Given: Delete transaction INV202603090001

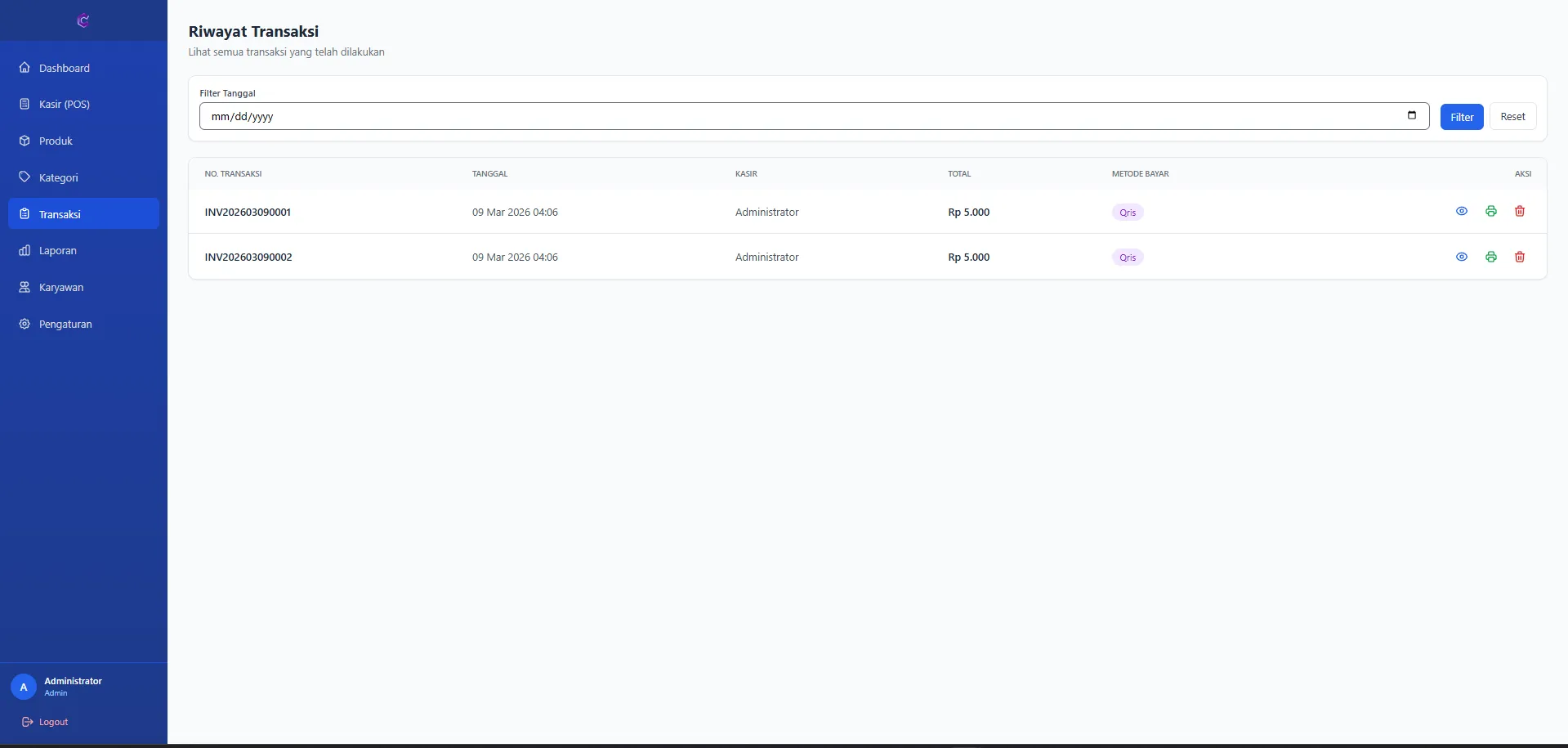Looking at the screenshot, I should pos(1519,211).
